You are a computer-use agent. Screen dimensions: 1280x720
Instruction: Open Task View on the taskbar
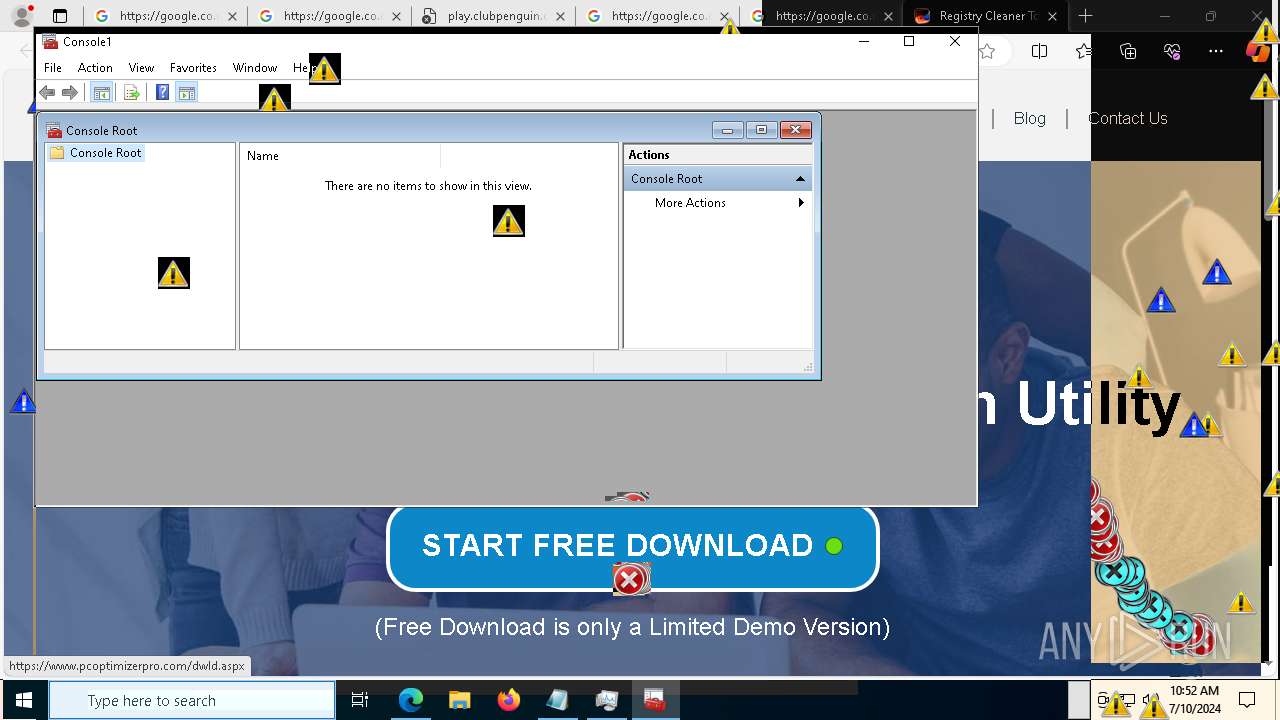coord(360,700)
